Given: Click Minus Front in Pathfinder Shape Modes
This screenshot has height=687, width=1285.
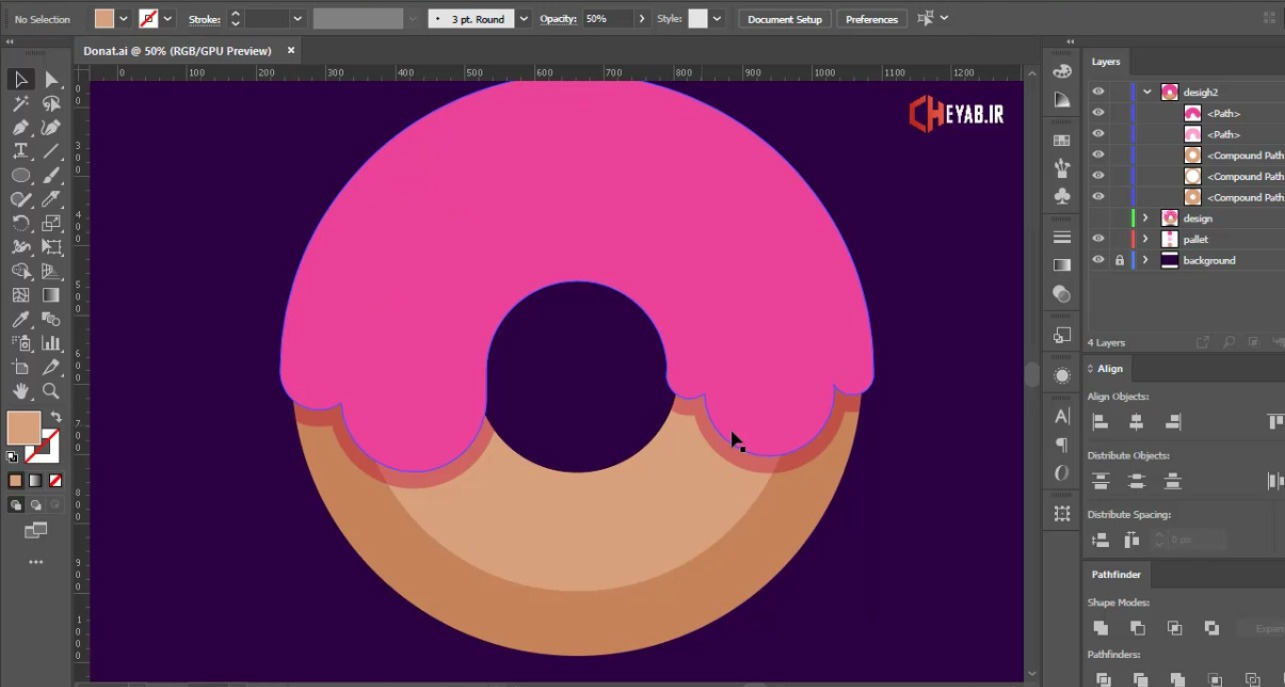Looking at the screenshot, I should [1137, 628].
